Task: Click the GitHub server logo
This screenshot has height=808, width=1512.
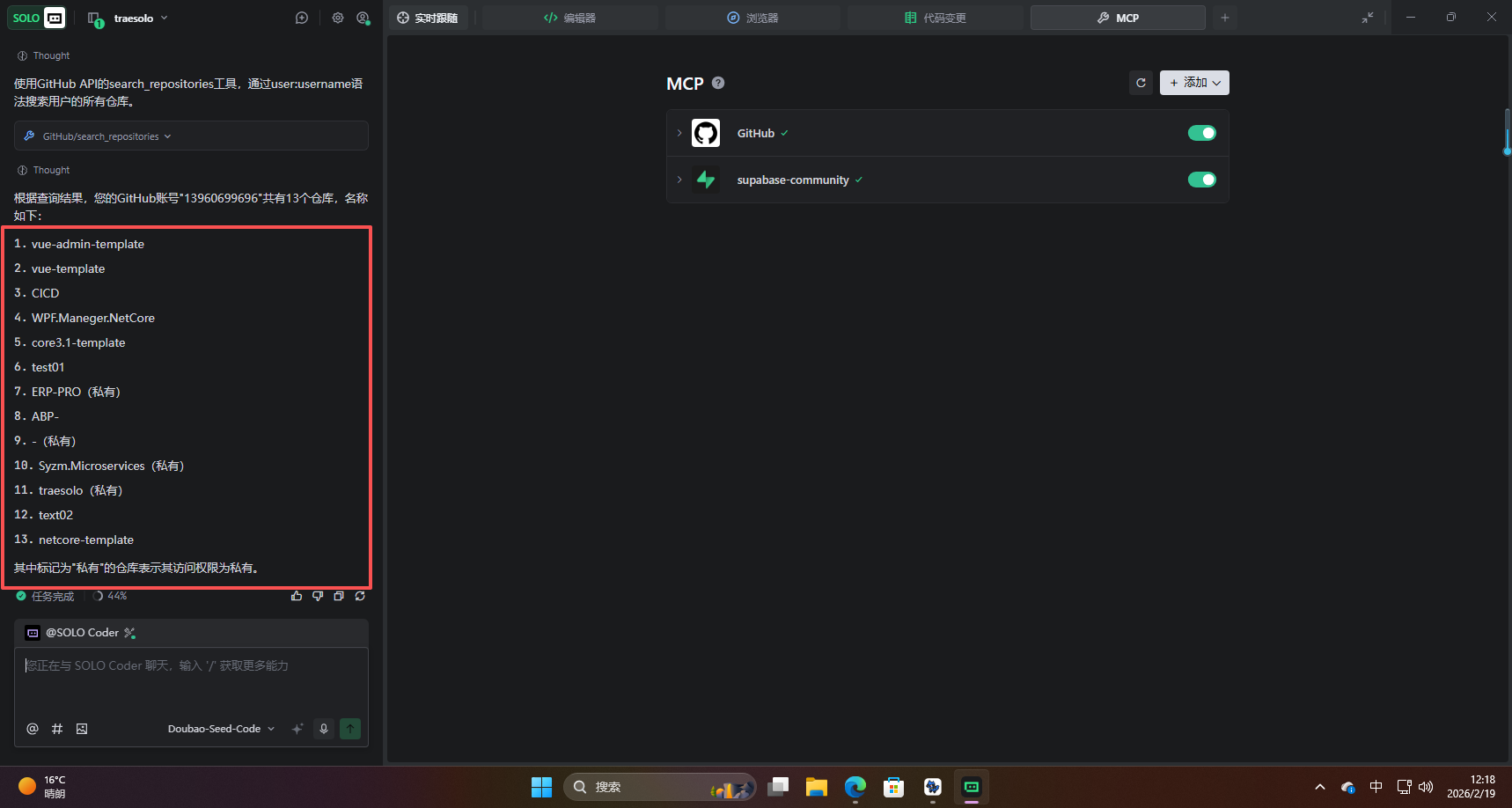Action: [x=706, y=133]
